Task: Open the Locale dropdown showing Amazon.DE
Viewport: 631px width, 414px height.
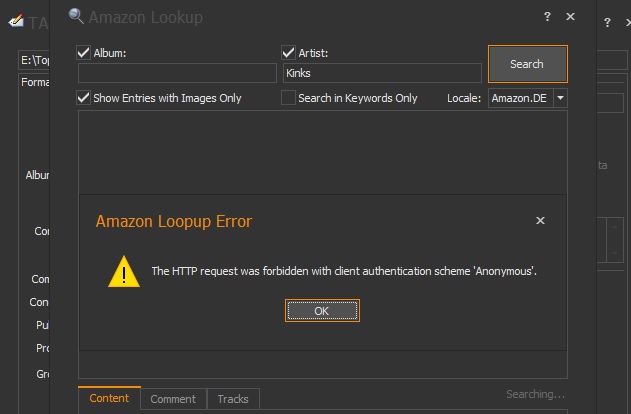Action: [560, 98]
